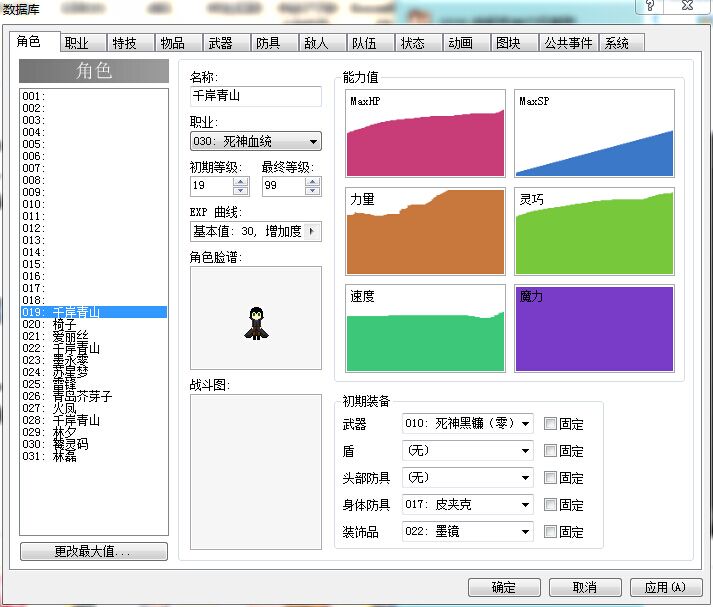Click the 更改最大值 button
The image size is (713, 607).
tap(94, 552)
